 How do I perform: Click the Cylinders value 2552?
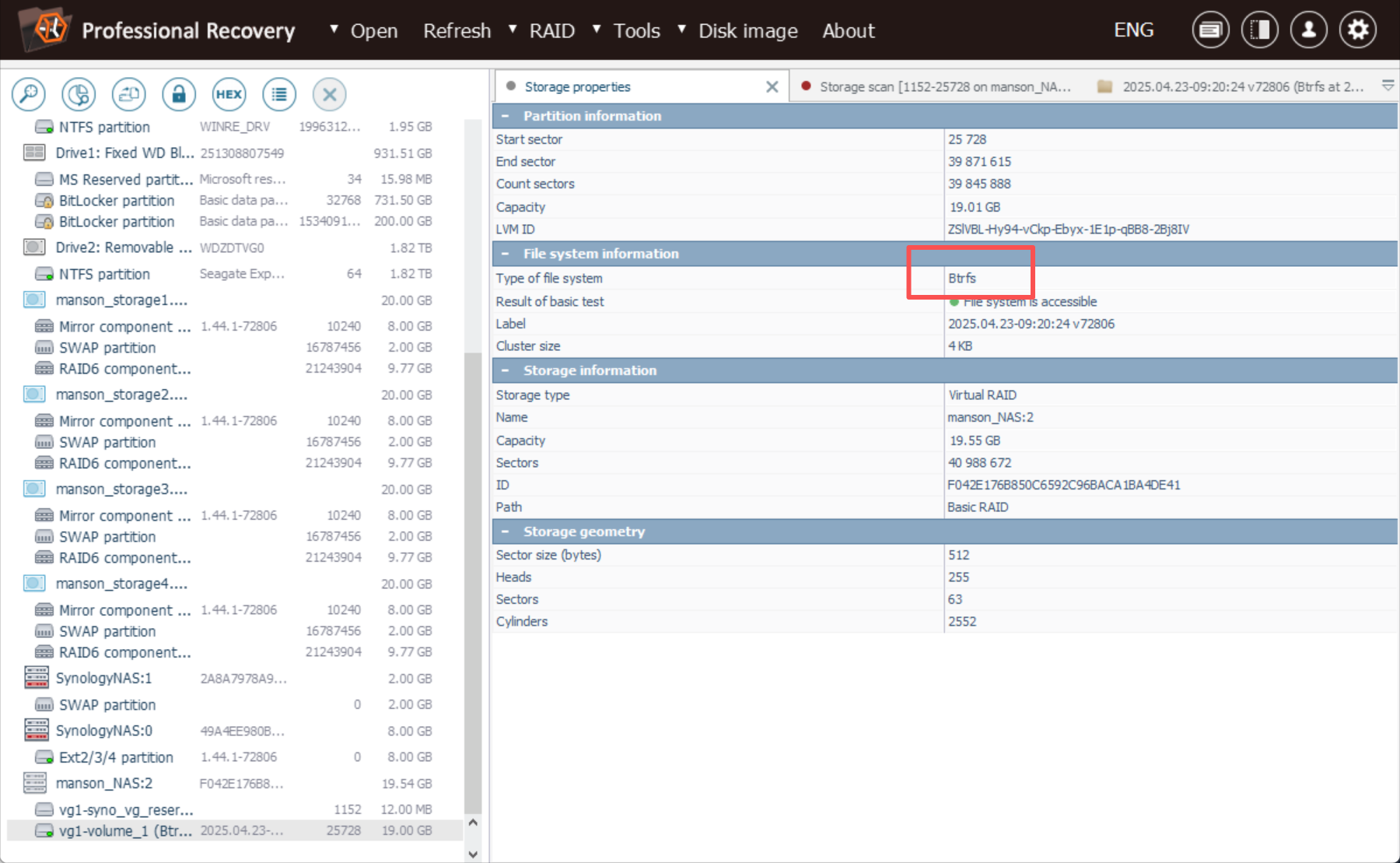click(962, 621)
